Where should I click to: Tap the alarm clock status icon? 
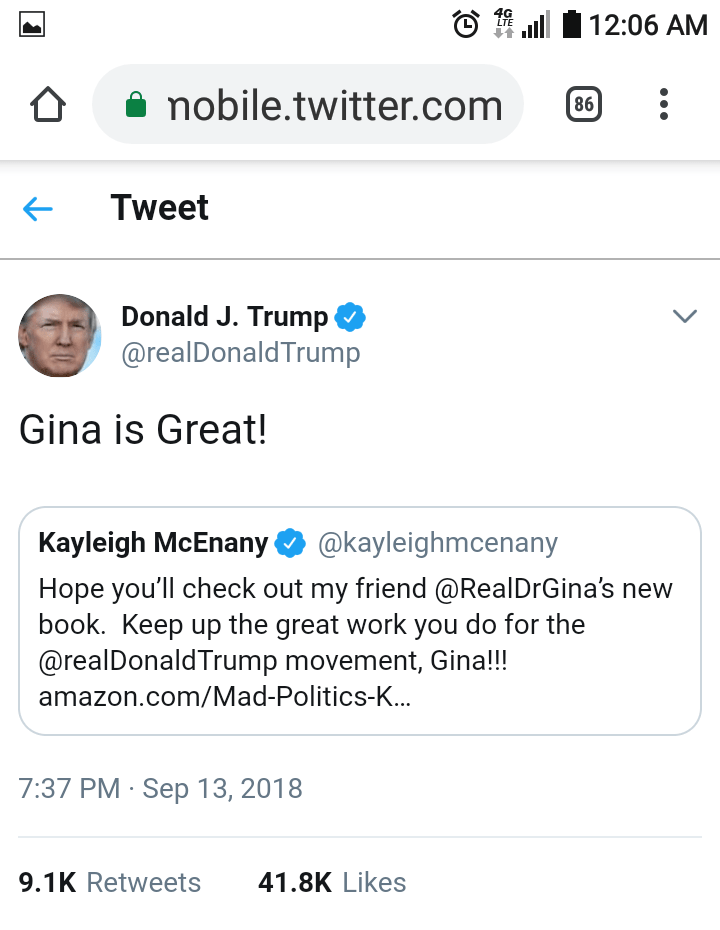tap(466, 23)
